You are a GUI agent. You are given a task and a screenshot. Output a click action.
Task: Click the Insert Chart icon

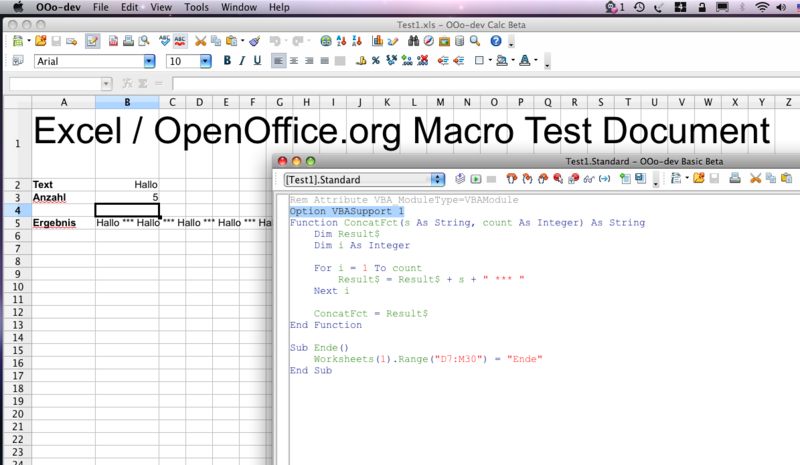(x=379, y=42)
